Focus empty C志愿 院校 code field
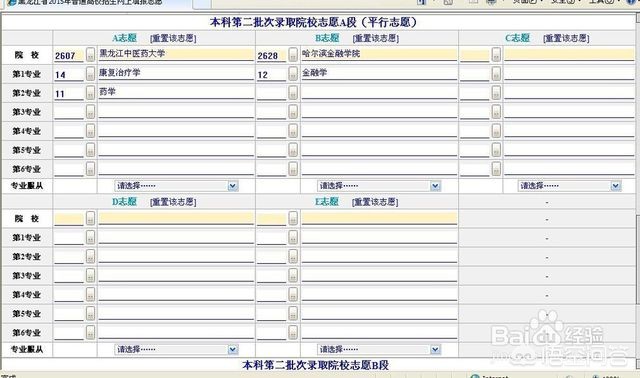Image resolution: width=640 pixels, height=378 pixels. point(474,55)
